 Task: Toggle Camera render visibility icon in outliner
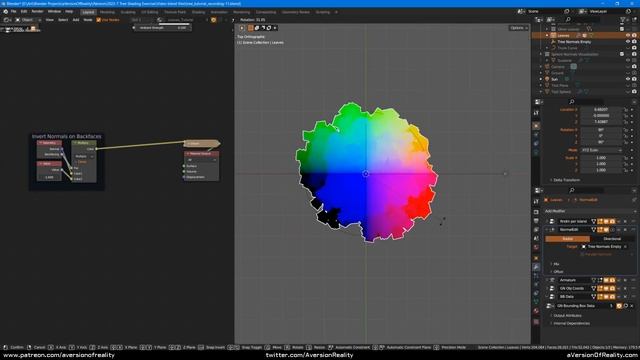coord(634,67)
